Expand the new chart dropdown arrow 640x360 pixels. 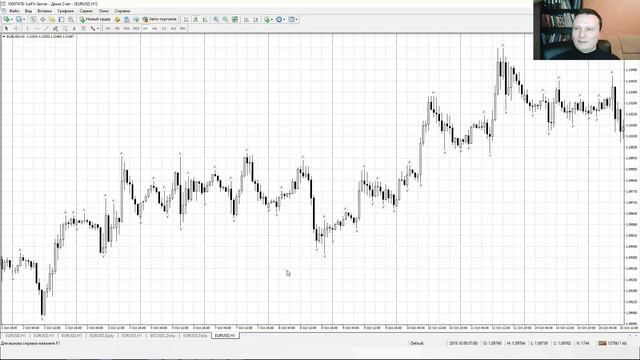click(12, 19)
